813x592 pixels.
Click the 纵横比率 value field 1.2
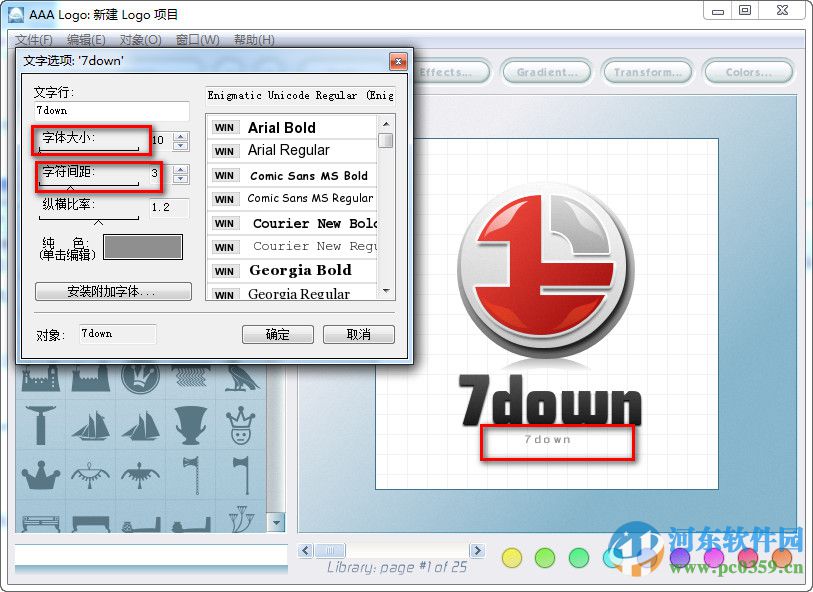[x=169, y=207]
